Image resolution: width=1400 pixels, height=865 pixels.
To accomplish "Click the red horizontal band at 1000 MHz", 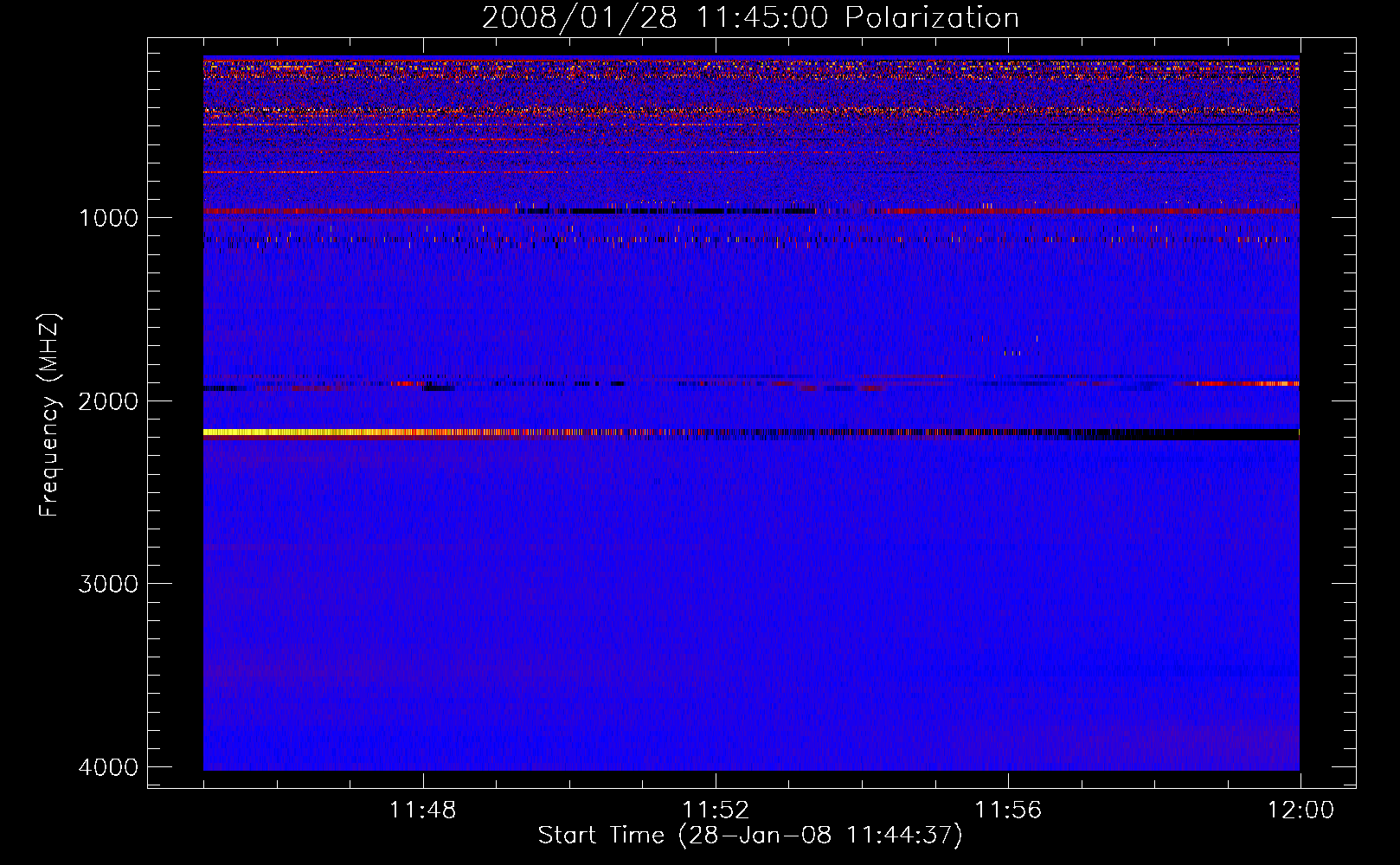I will (346, 211).
